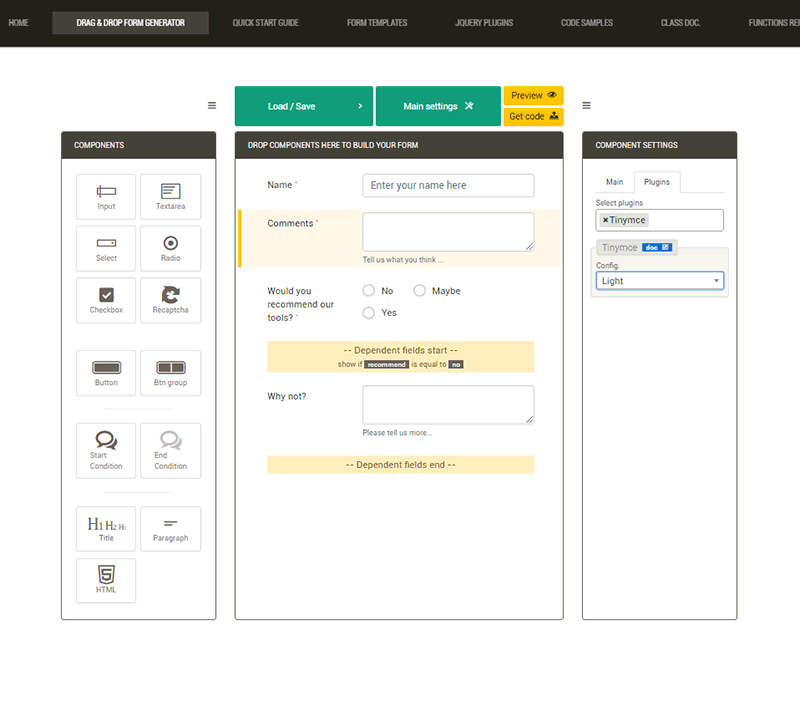
Task: Open the Config dropdown showing Light
Action: tap(659, 281)
